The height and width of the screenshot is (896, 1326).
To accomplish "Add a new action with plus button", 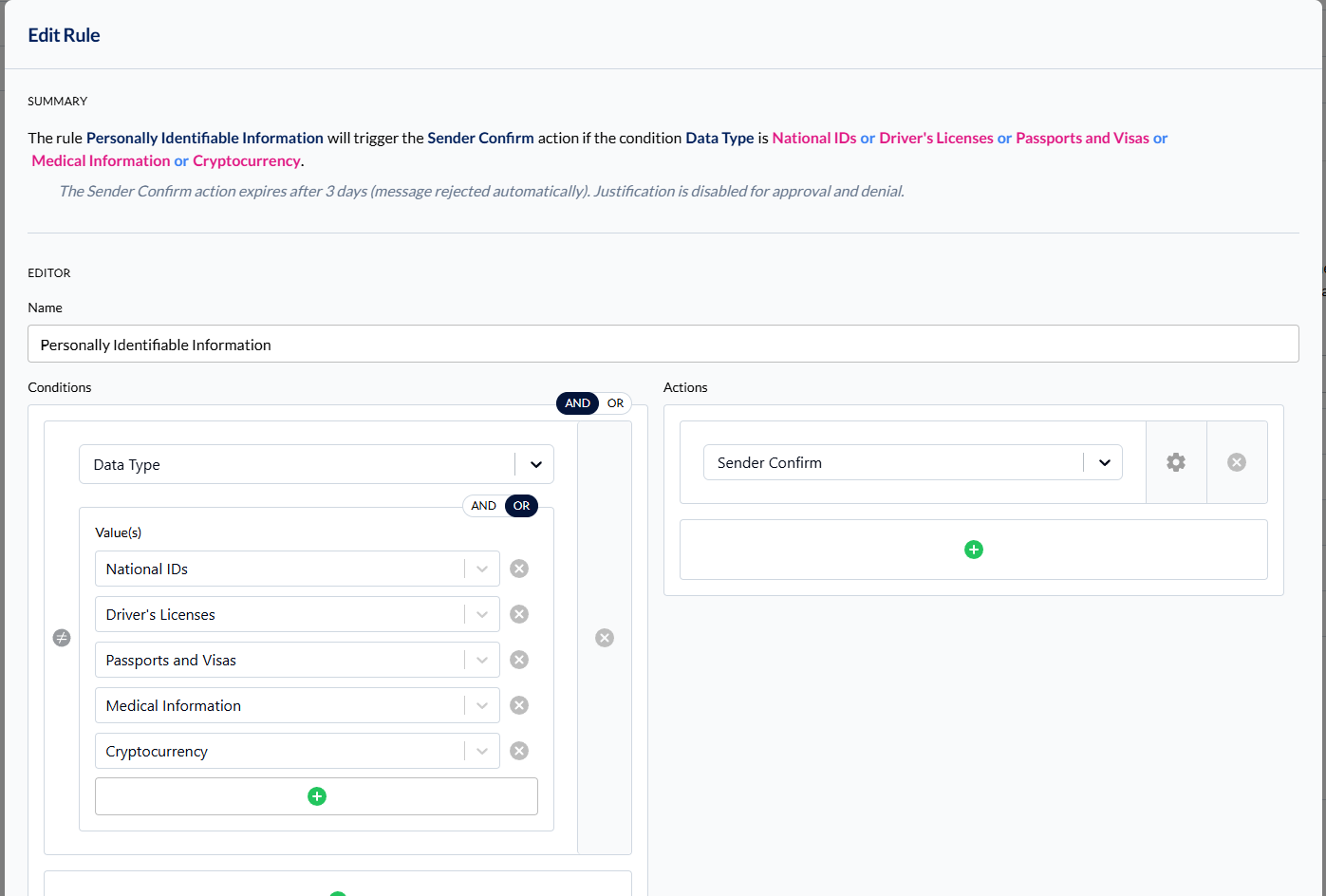I will click(974, 550).
